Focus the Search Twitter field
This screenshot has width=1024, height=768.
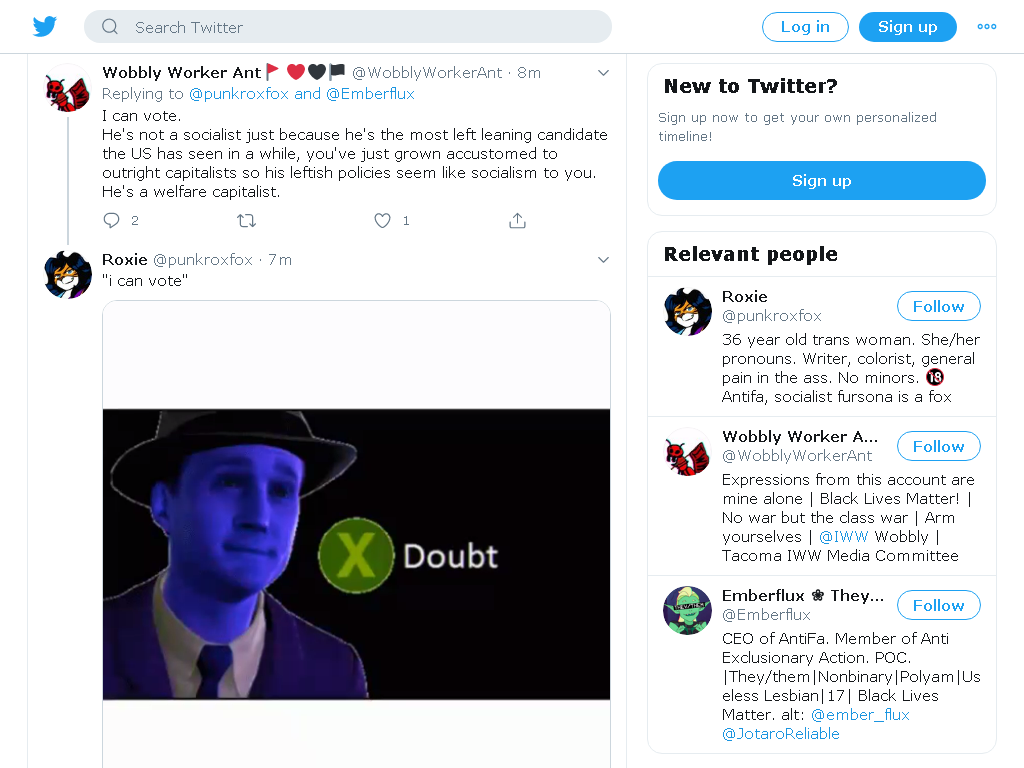coord(347,27)
